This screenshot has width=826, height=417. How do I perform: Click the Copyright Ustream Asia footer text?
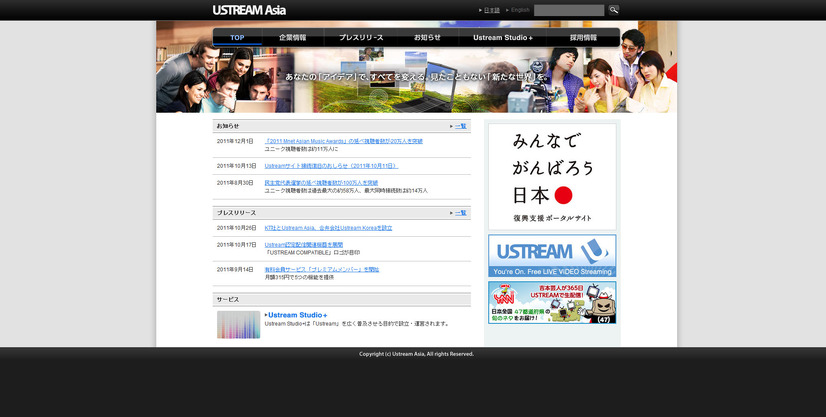click(x=416, y=354)
